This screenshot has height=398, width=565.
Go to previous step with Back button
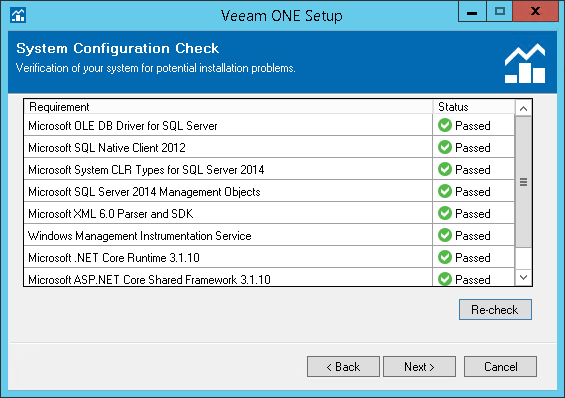point(343,367)
